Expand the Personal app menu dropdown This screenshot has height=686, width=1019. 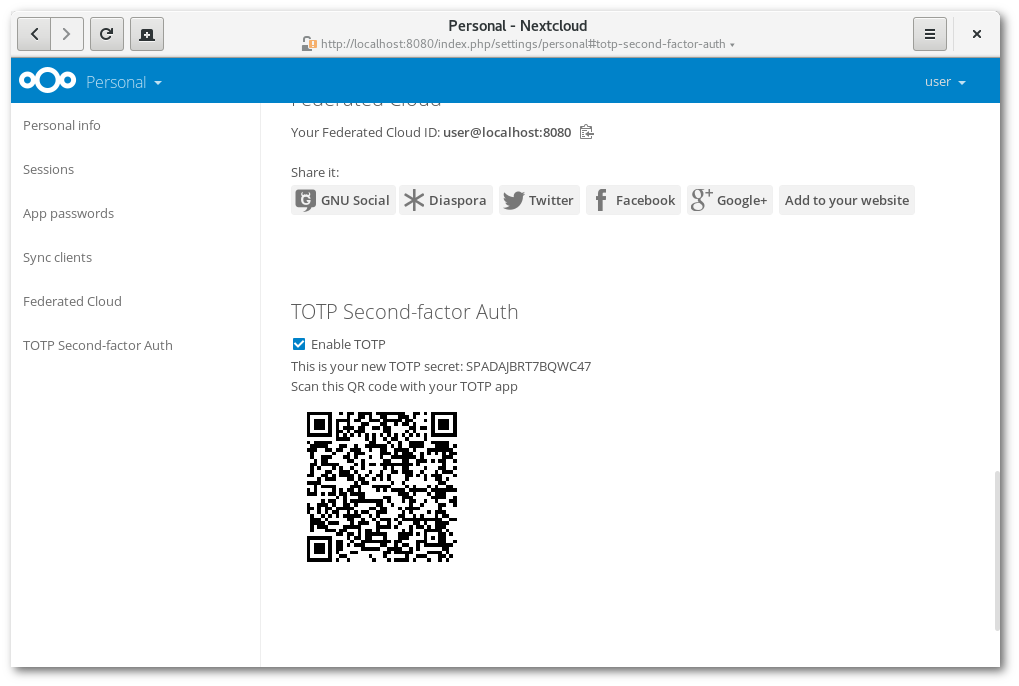[124, 82]
